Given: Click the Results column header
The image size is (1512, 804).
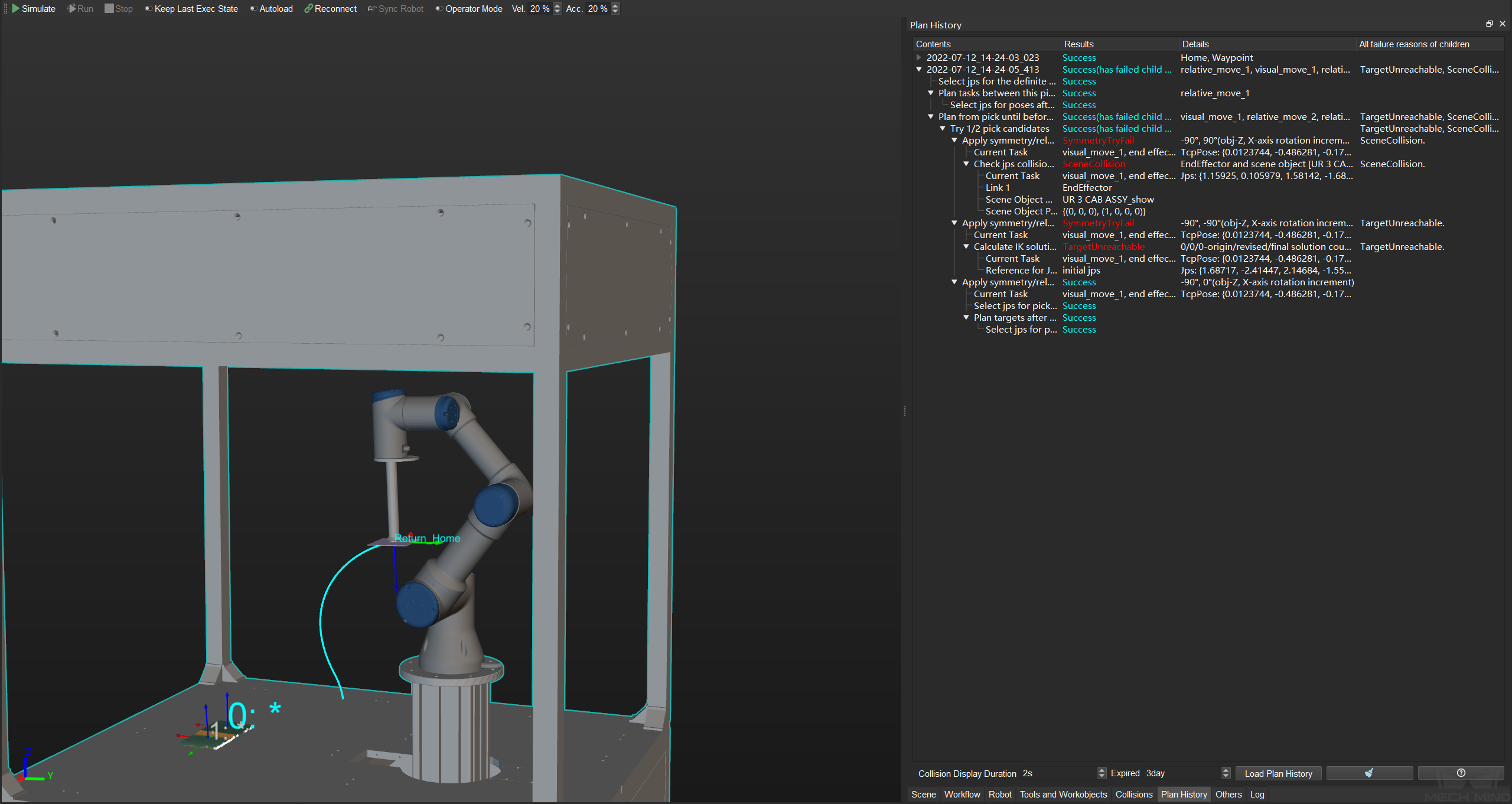Looking at the screenshot, I should [x=1119, y=44].
